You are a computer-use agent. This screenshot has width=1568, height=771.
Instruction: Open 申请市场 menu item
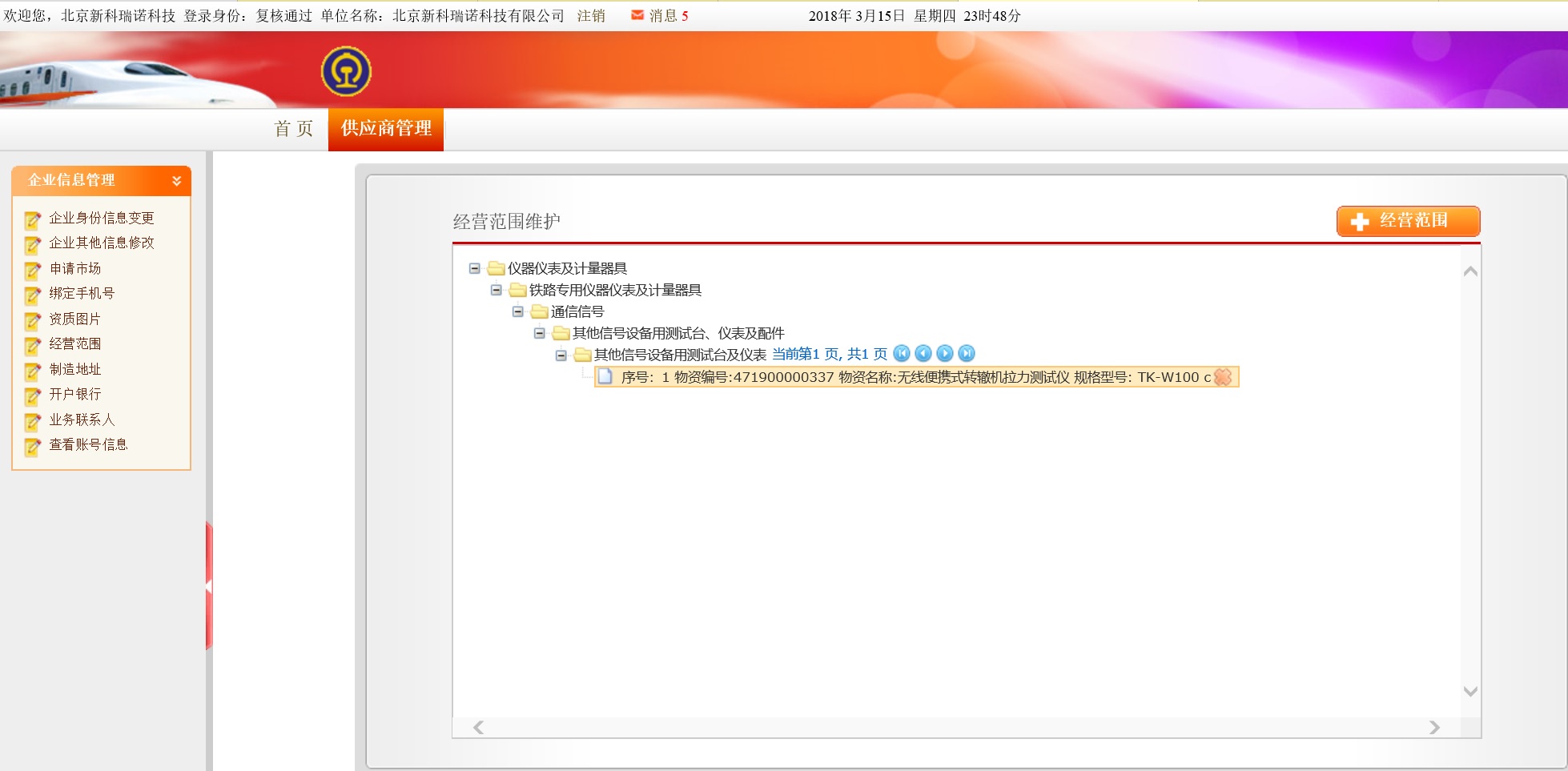click(x=75, y=268)
